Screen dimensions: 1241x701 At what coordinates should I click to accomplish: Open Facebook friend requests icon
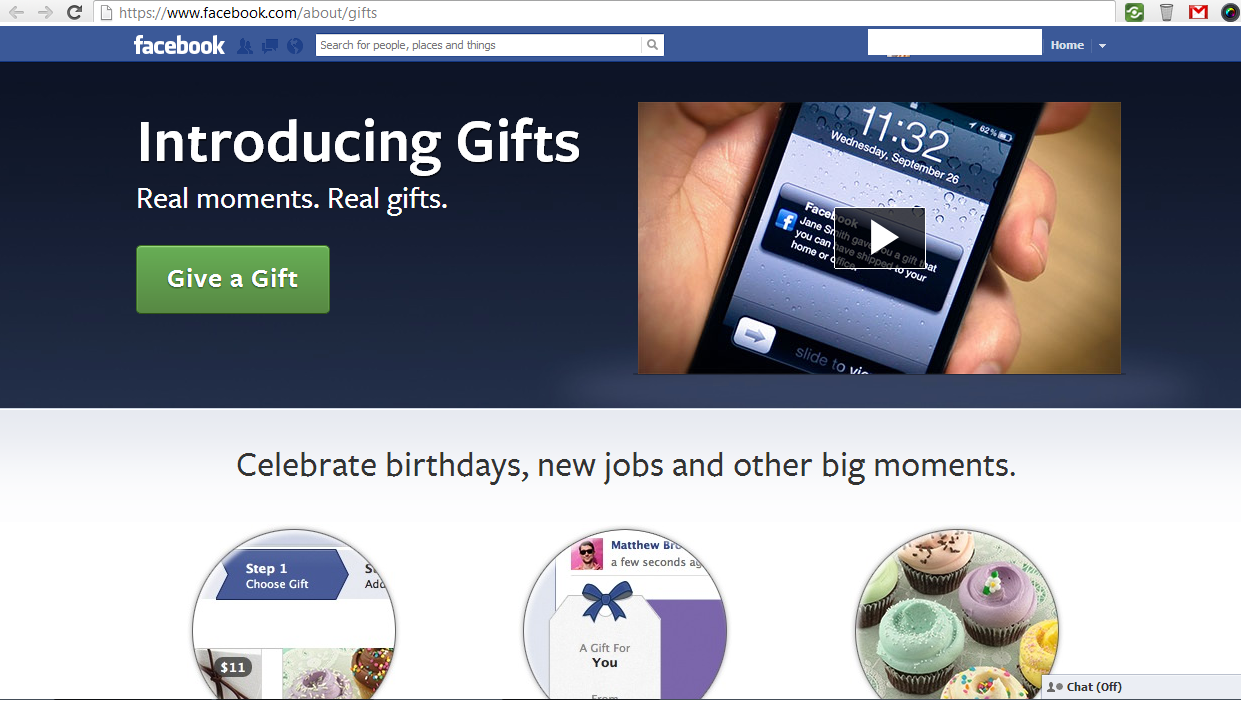click(x=245, y=46)
